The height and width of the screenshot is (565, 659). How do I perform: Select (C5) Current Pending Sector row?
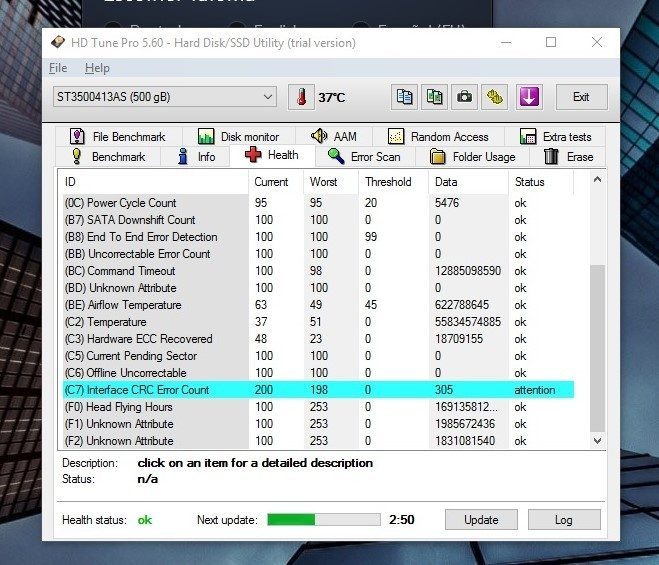click(x=318, y=356)
